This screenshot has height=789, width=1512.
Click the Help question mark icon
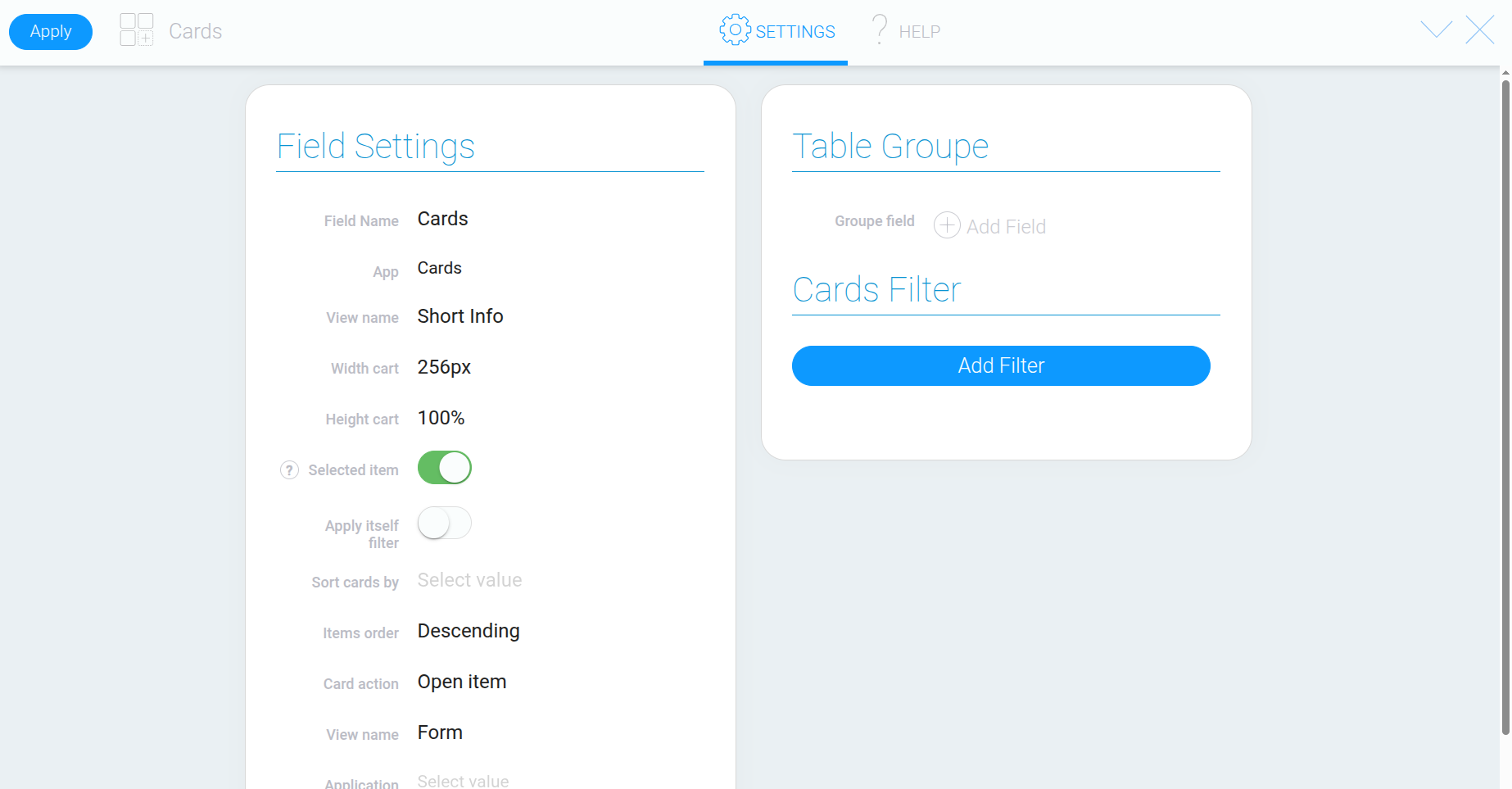[880, 29]
